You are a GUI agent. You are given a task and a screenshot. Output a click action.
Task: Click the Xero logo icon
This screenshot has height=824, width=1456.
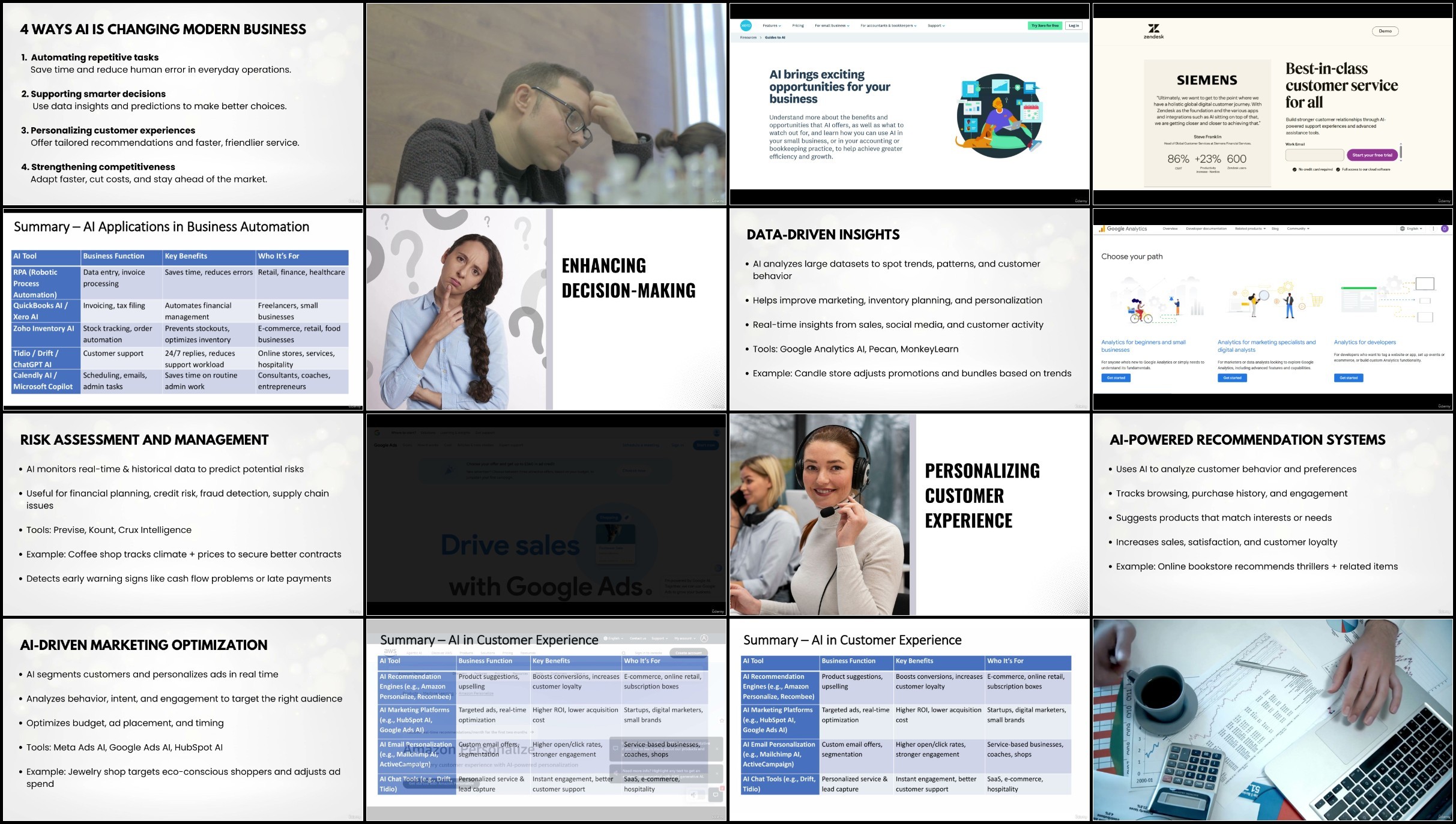coord(746,25)
